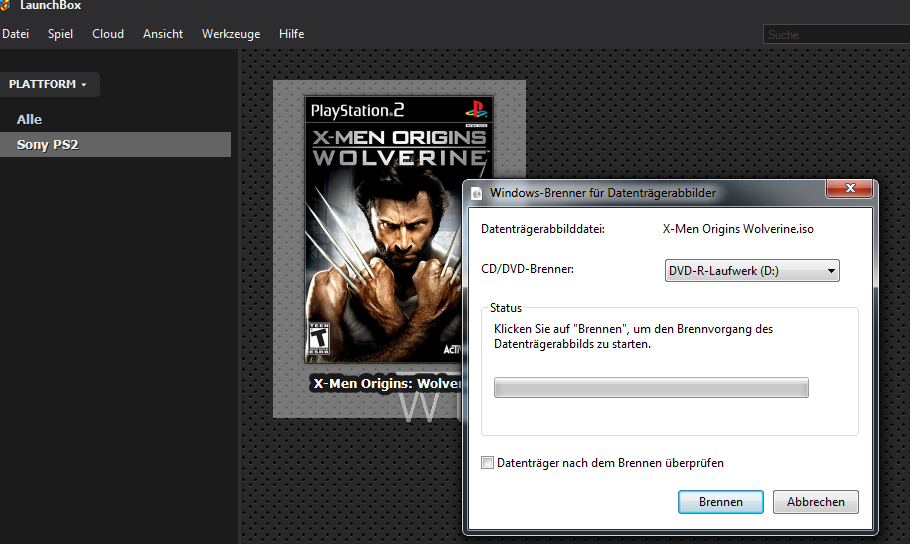Click the Datenträgerabbilddatei label

pyautogui.click(x=543, y=229)
